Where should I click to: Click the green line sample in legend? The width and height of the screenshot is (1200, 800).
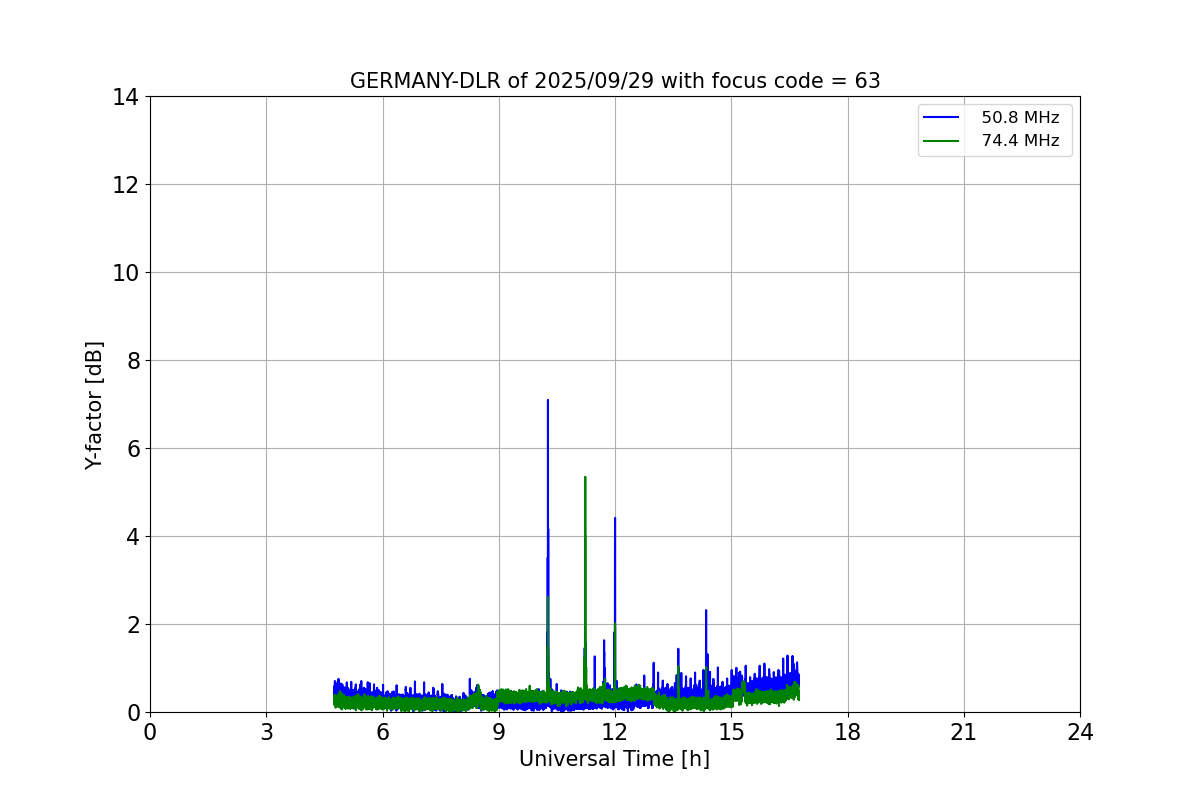tap(942, 141)
